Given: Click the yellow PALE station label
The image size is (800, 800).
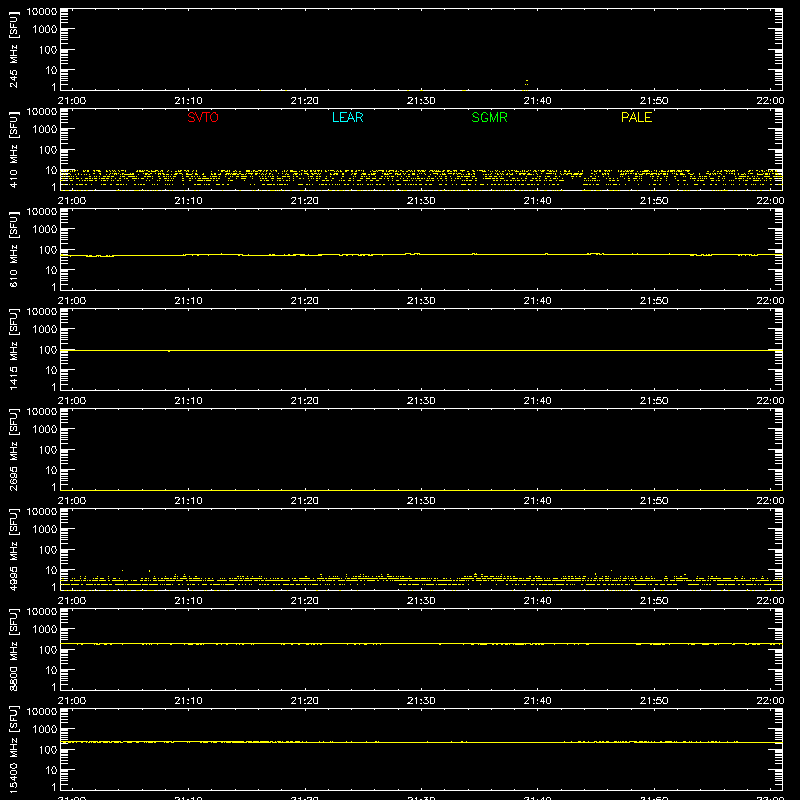Looking at the screenshot, I should (636, 117).
